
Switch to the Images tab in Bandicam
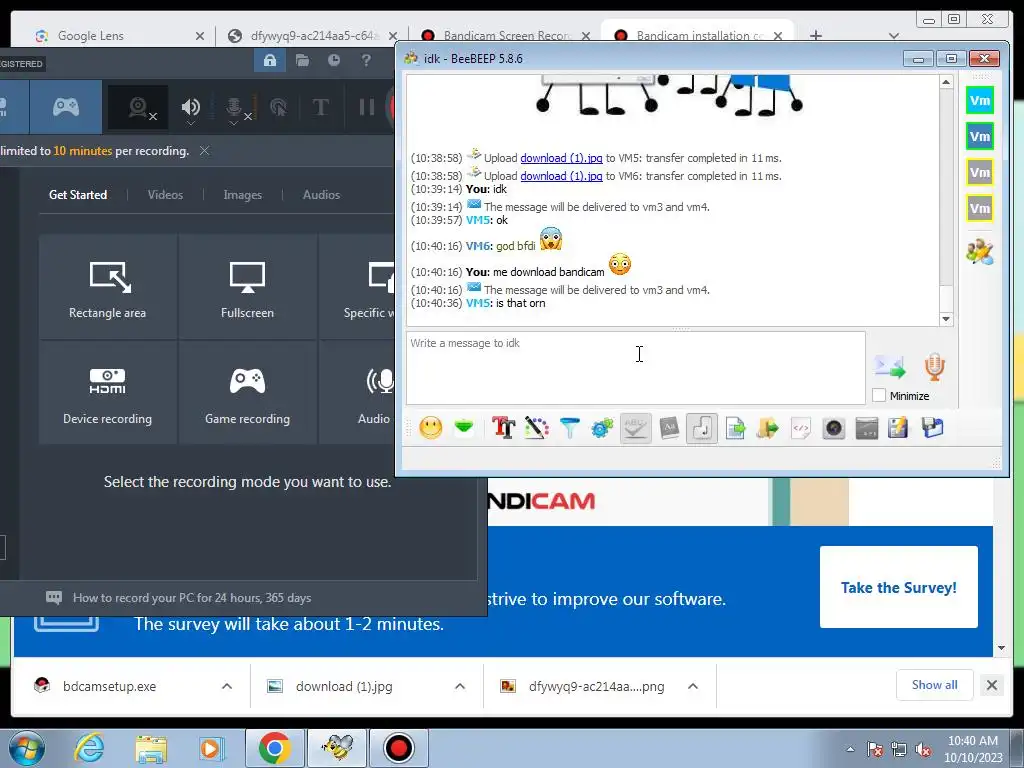242,195
